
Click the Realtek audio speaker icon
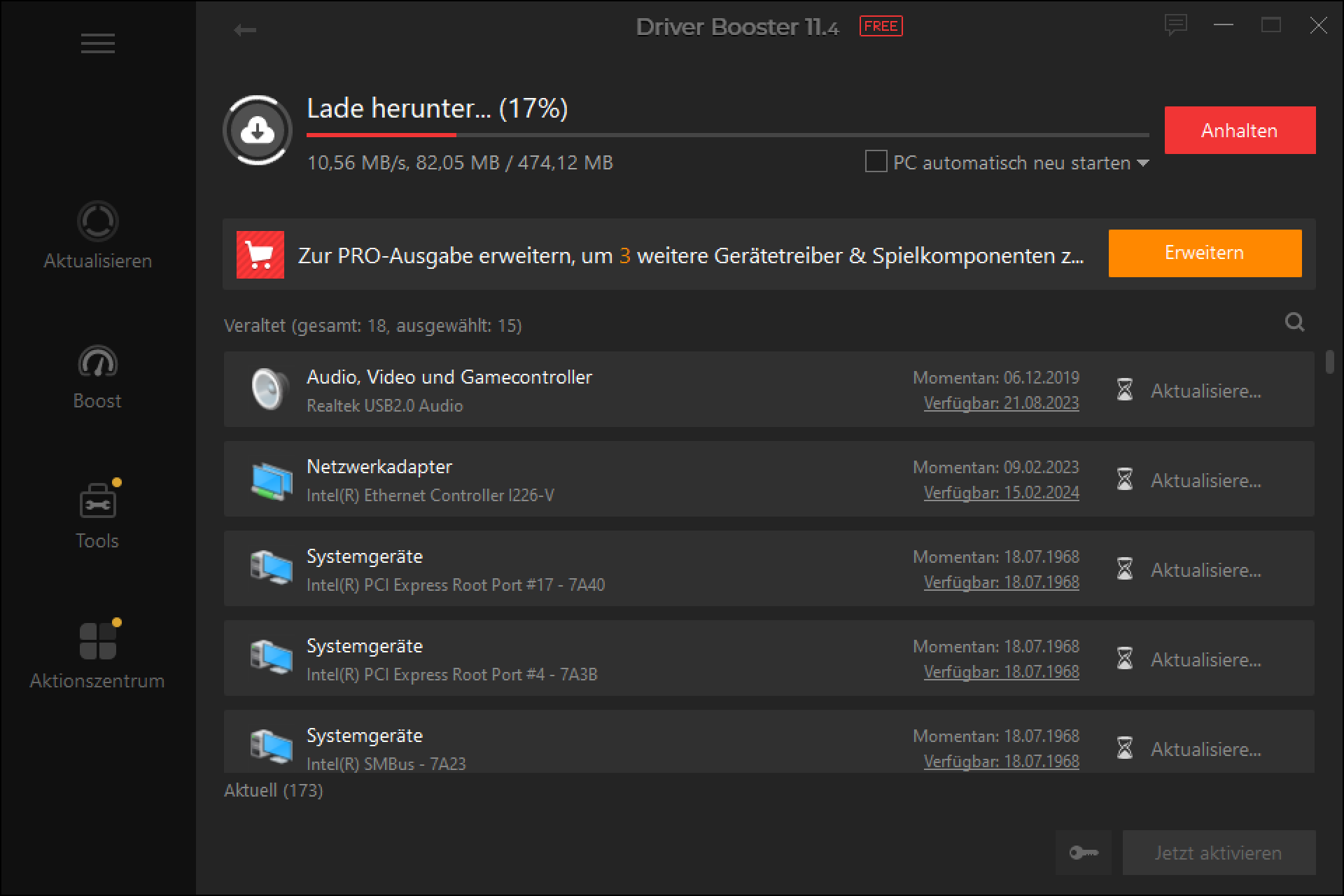tap(270, 389)
